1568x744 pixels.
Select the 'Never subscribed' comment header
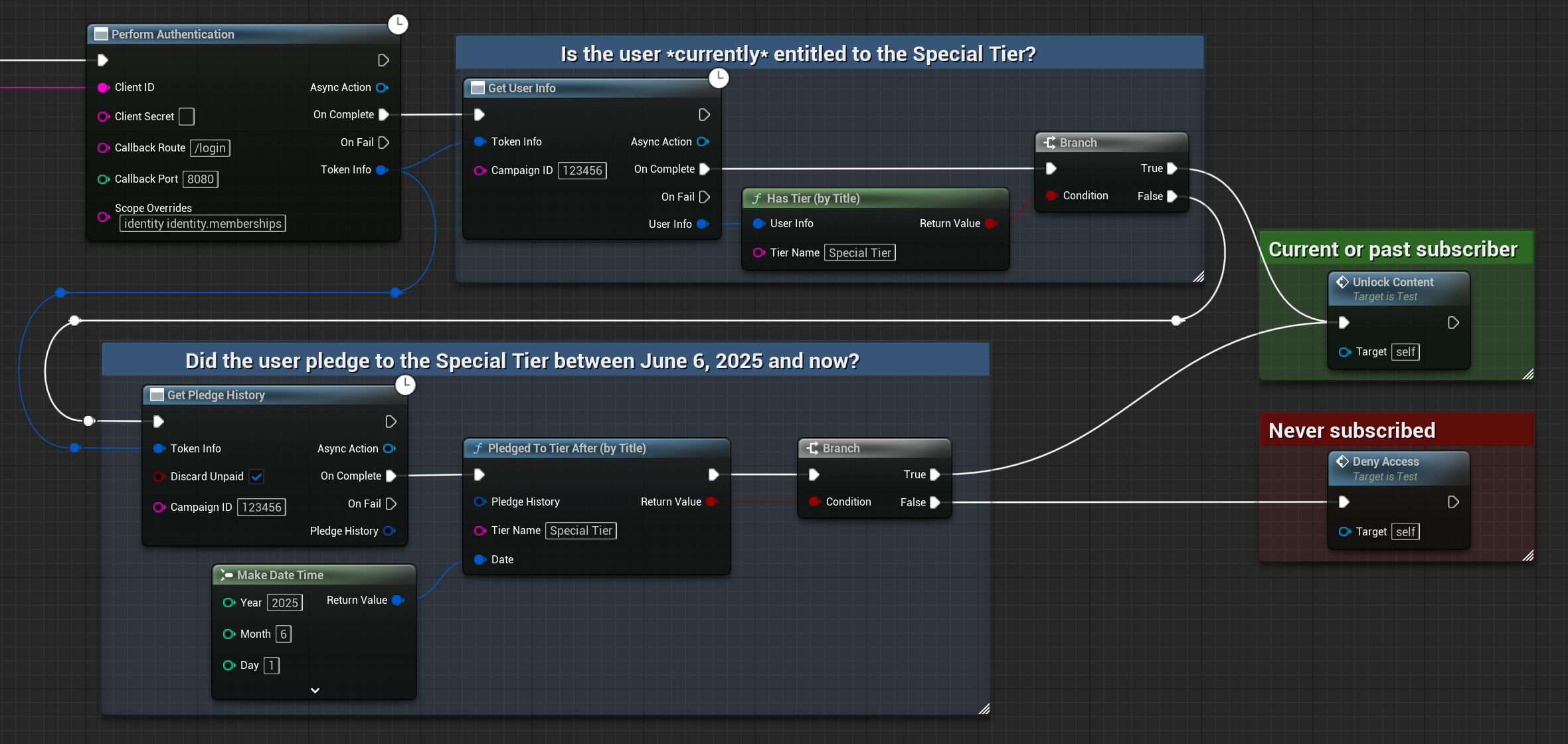coord(1351,430)
